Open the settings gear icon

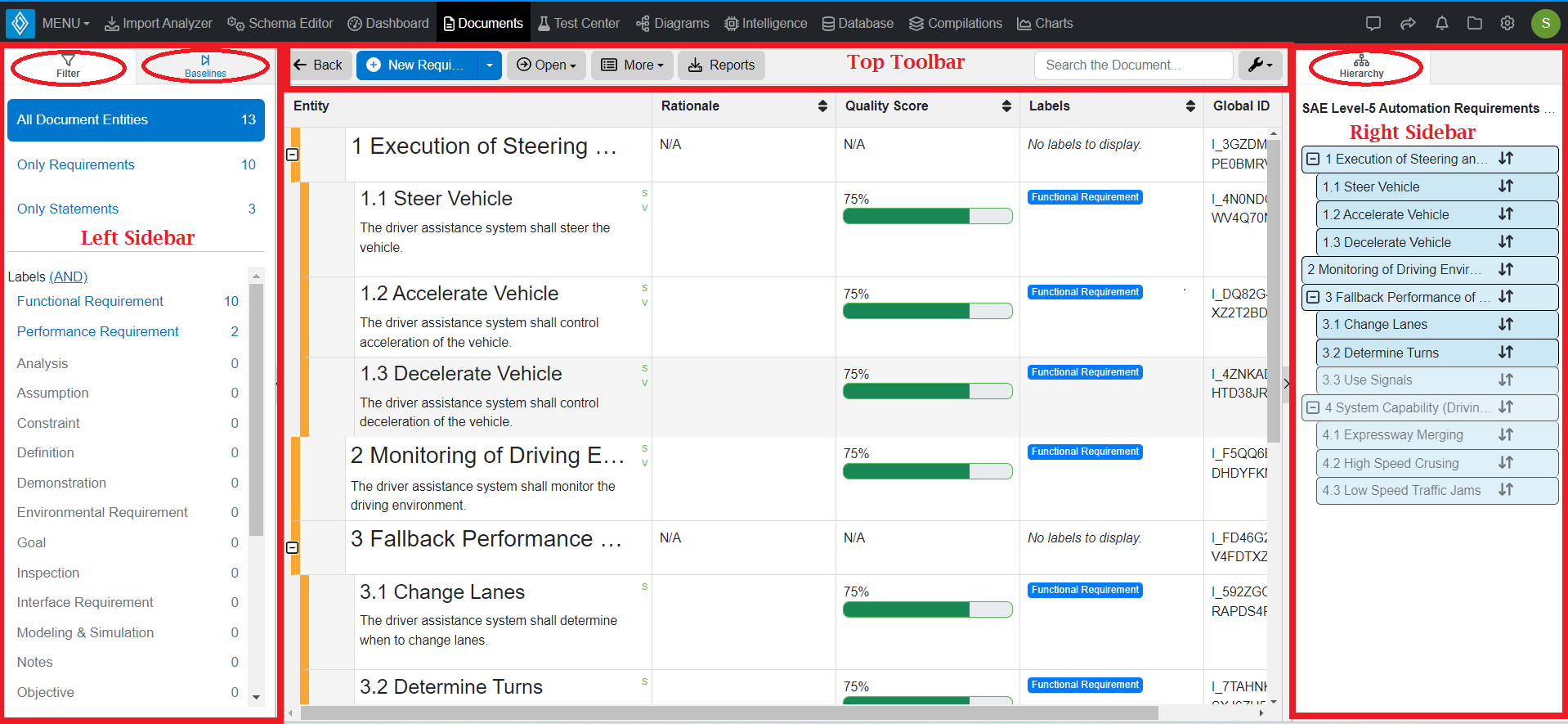pos(1508,23)
